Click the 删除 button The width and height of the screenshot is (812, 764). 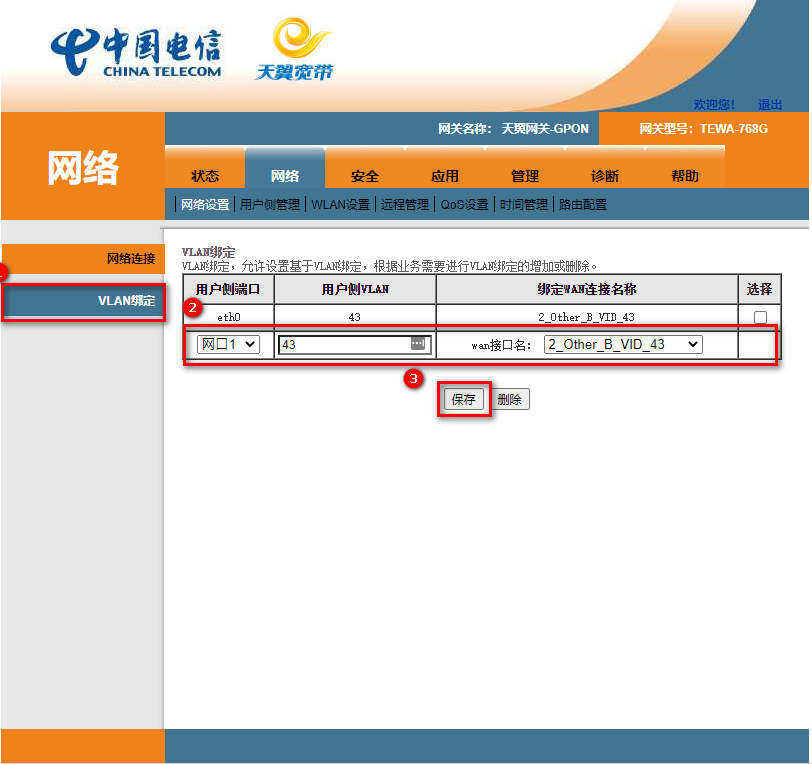click(510, 399)
